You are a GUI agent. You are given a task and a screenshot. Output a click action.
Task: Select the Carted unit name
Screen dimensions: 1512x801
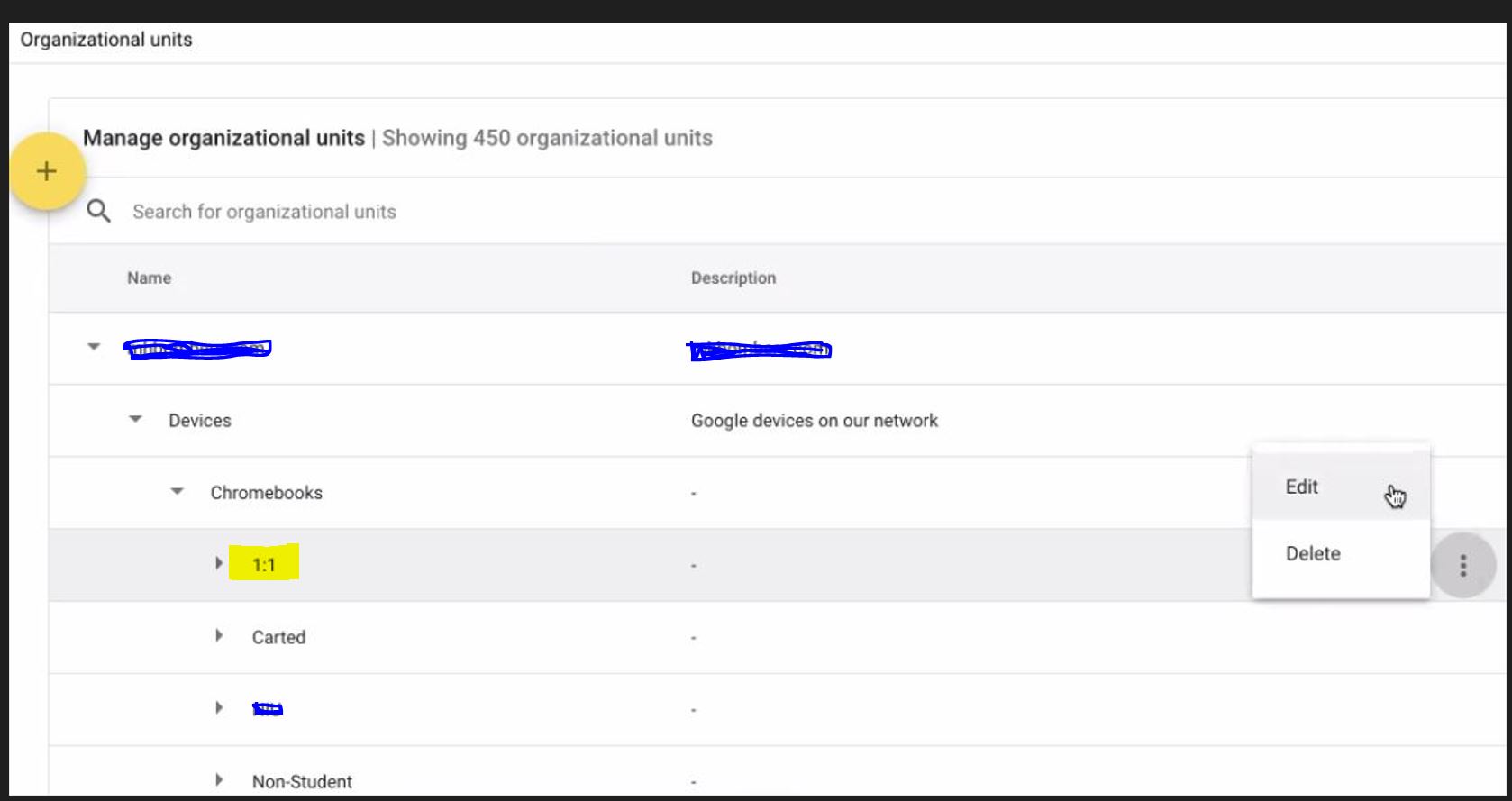(278, 637)
